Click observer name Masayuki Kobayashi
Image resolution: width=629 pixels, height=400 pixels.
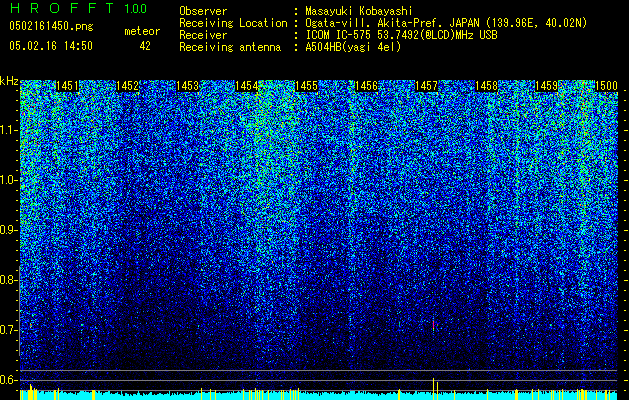tap(359, 11)
